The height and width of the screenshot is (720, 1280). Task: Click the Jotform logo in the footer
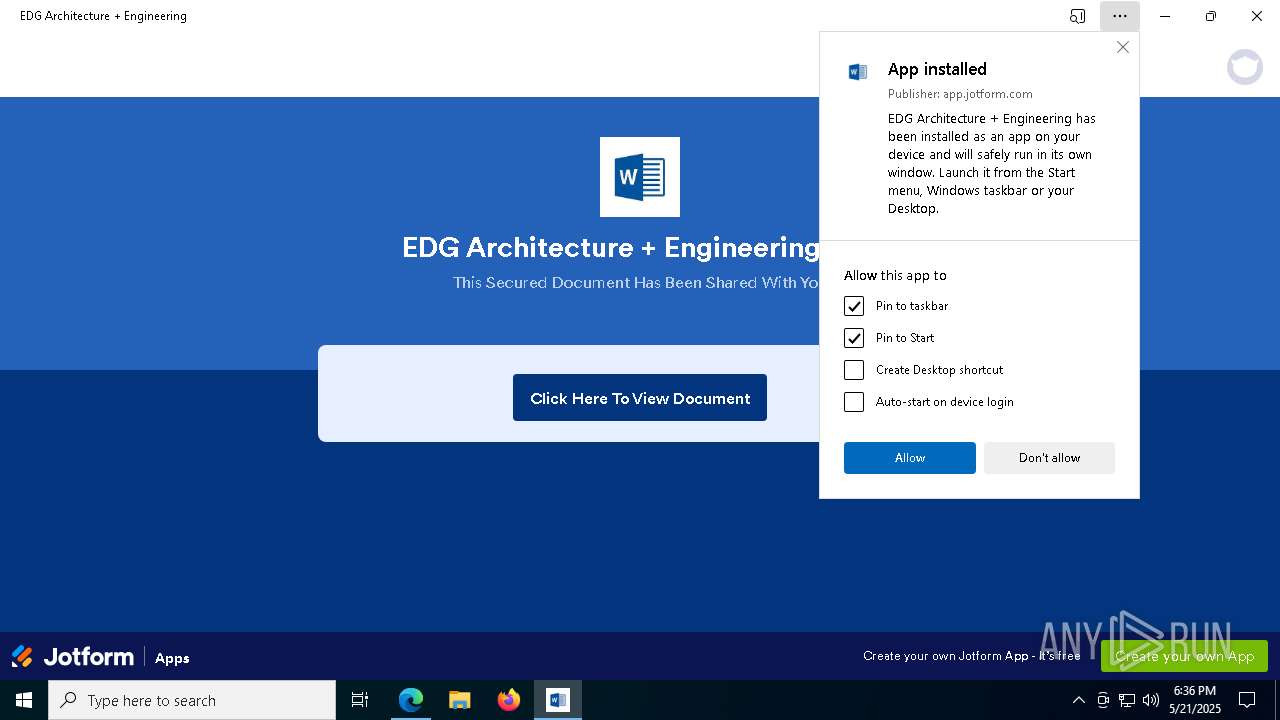[73, 657]
